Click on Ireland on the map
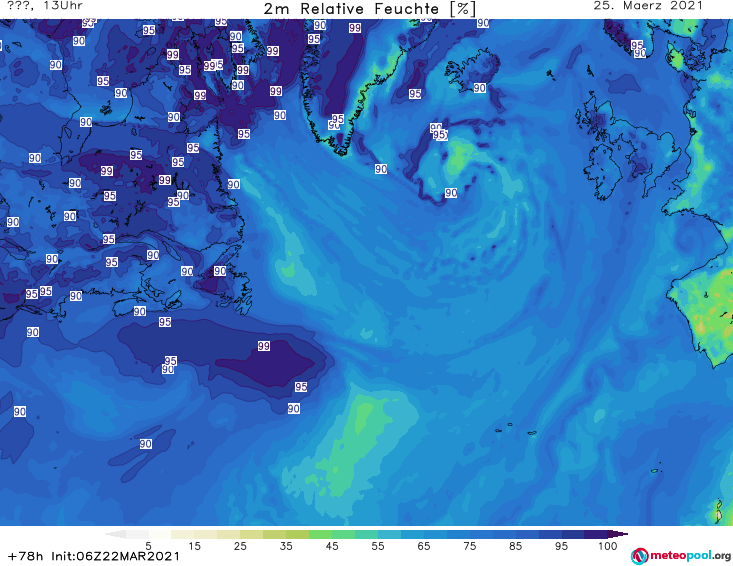733x566 pixels. 603,171
